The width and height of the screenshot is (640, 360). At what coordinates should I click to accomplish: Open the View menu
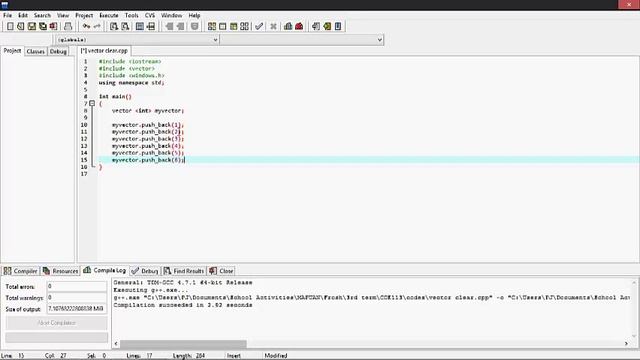coord(63,15)
